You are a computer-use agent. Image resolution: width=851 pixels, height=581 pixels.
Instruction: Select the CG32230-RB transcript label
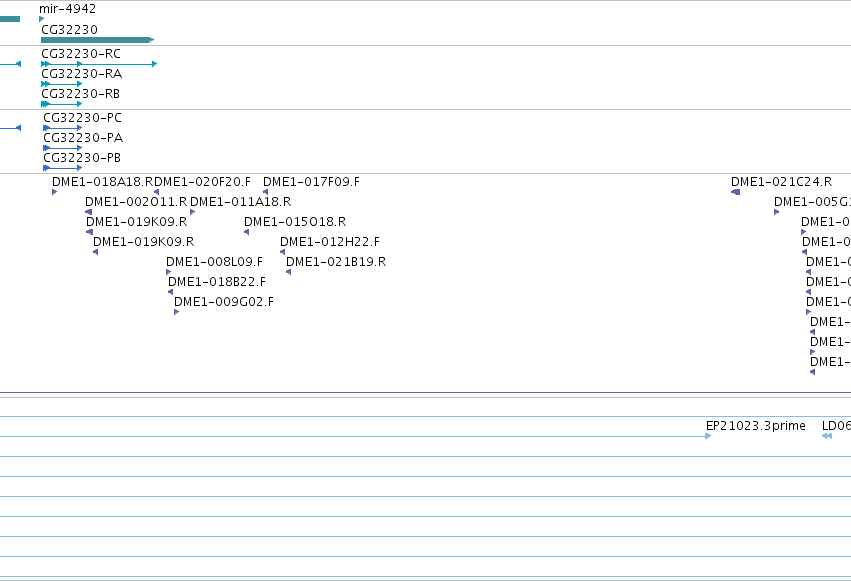pyautogui.click(x=80, y=94)
